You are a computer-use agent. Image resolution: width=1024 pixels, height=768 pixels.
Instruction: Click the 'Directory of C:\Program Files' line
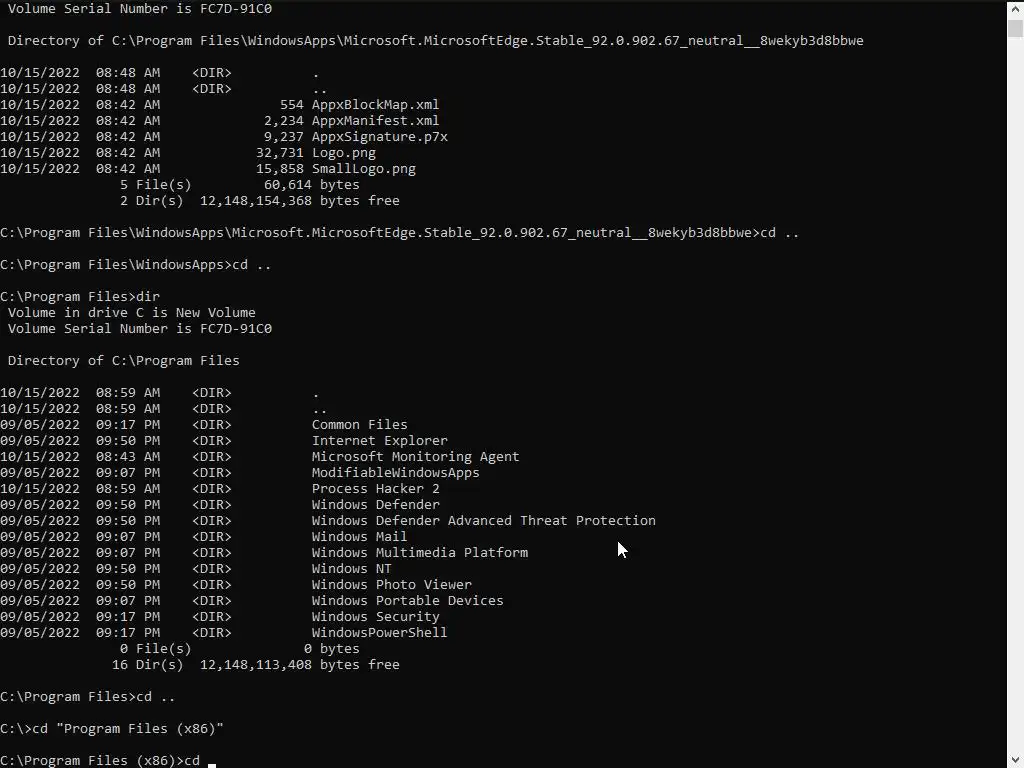[123, 361]
